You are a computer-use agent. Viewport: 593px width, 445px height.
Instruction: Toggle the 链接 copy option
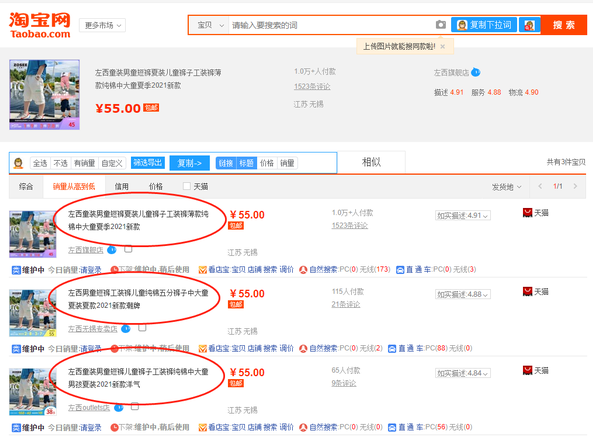pyautogui.click(x=226, y=163)
